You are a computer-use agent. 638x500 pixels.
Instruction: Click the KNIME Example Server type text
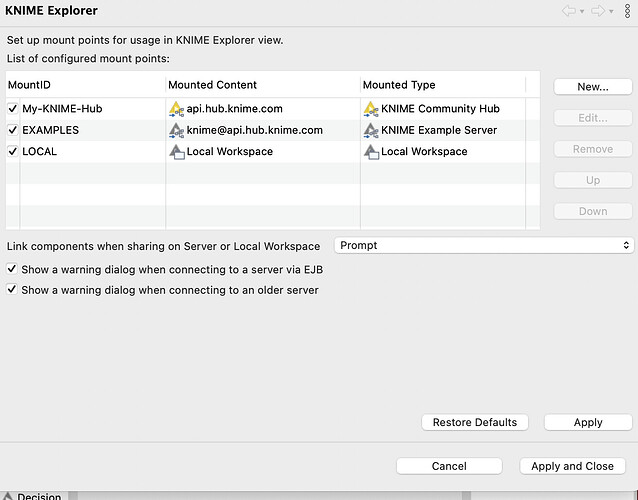pos(439,130)
